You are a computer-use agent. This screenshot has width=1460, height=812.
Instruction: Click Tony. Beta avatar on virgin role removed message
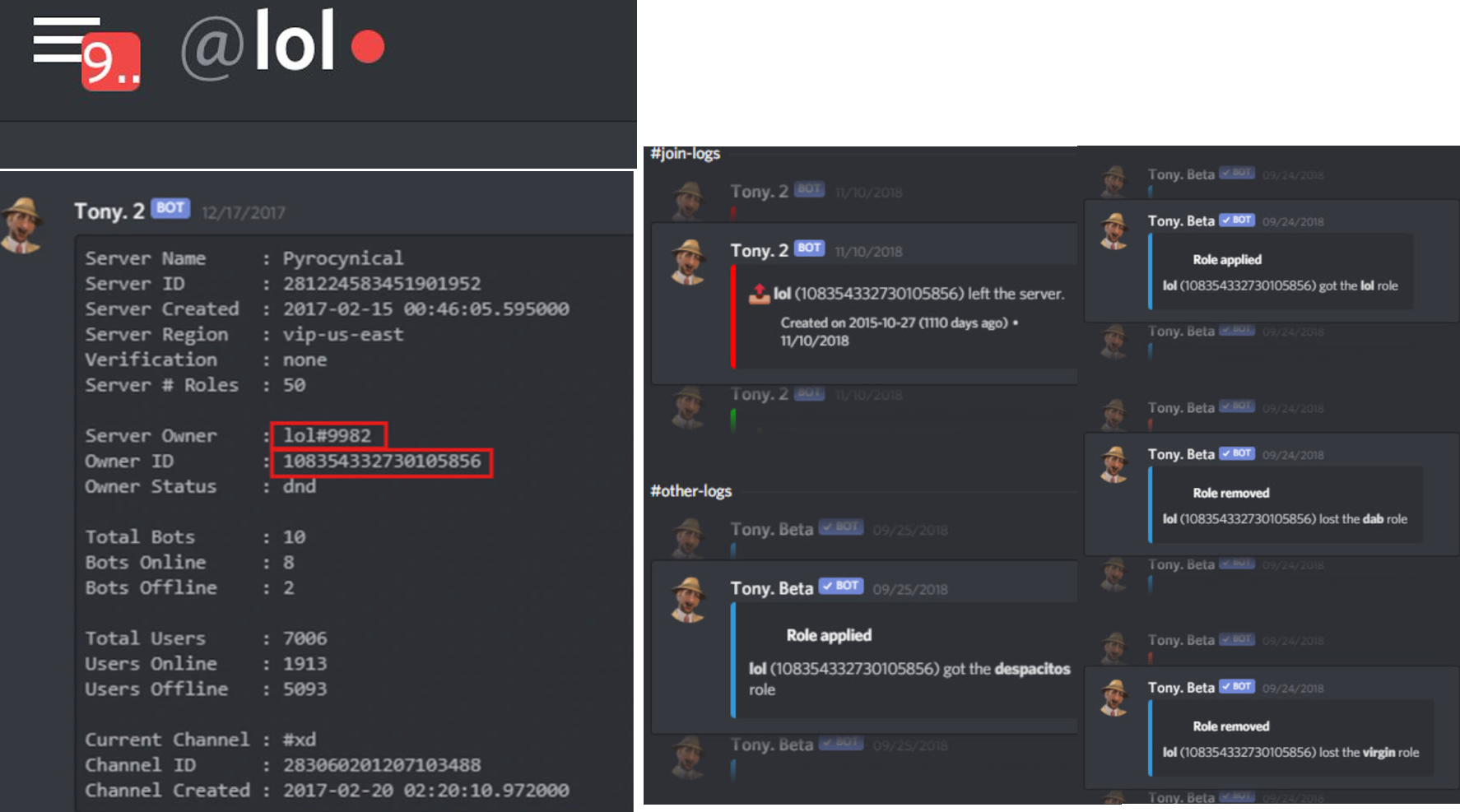click(1114, 698)
